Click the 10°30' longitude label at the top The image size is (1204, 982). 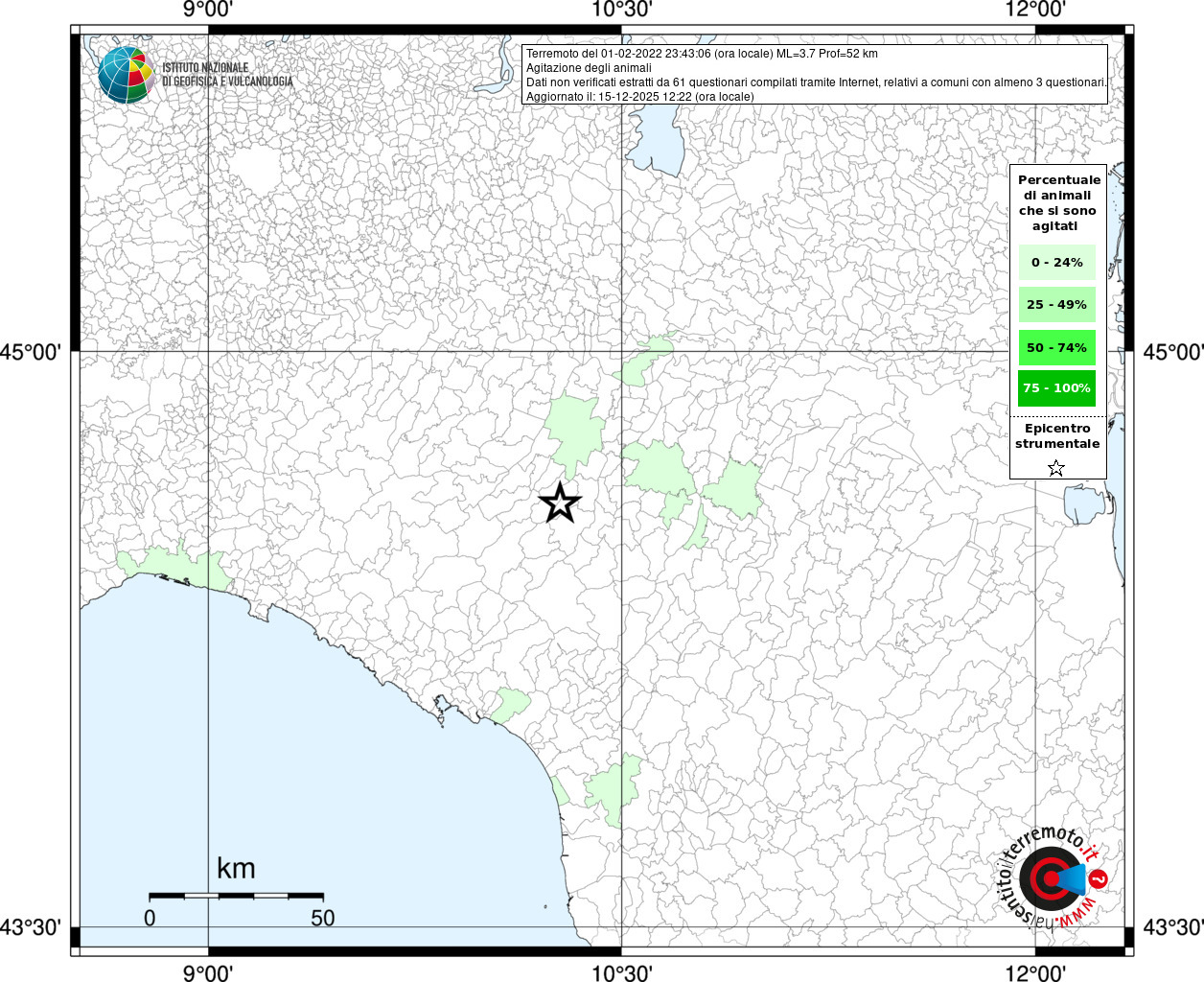click(x=622, y=11)
